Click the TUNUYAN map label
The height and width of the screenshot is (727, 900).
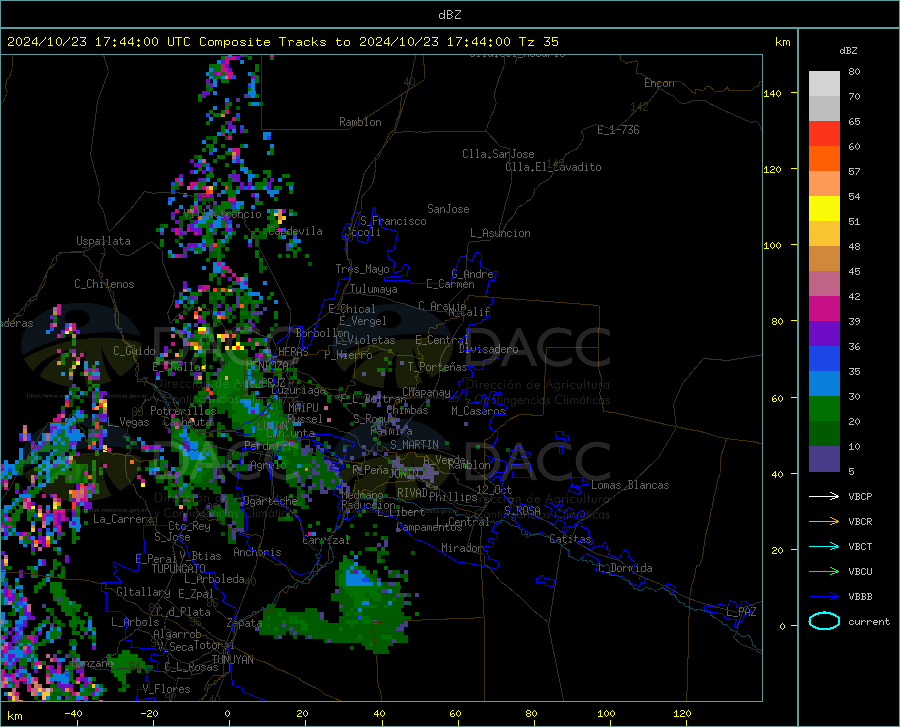coord(232,660)
